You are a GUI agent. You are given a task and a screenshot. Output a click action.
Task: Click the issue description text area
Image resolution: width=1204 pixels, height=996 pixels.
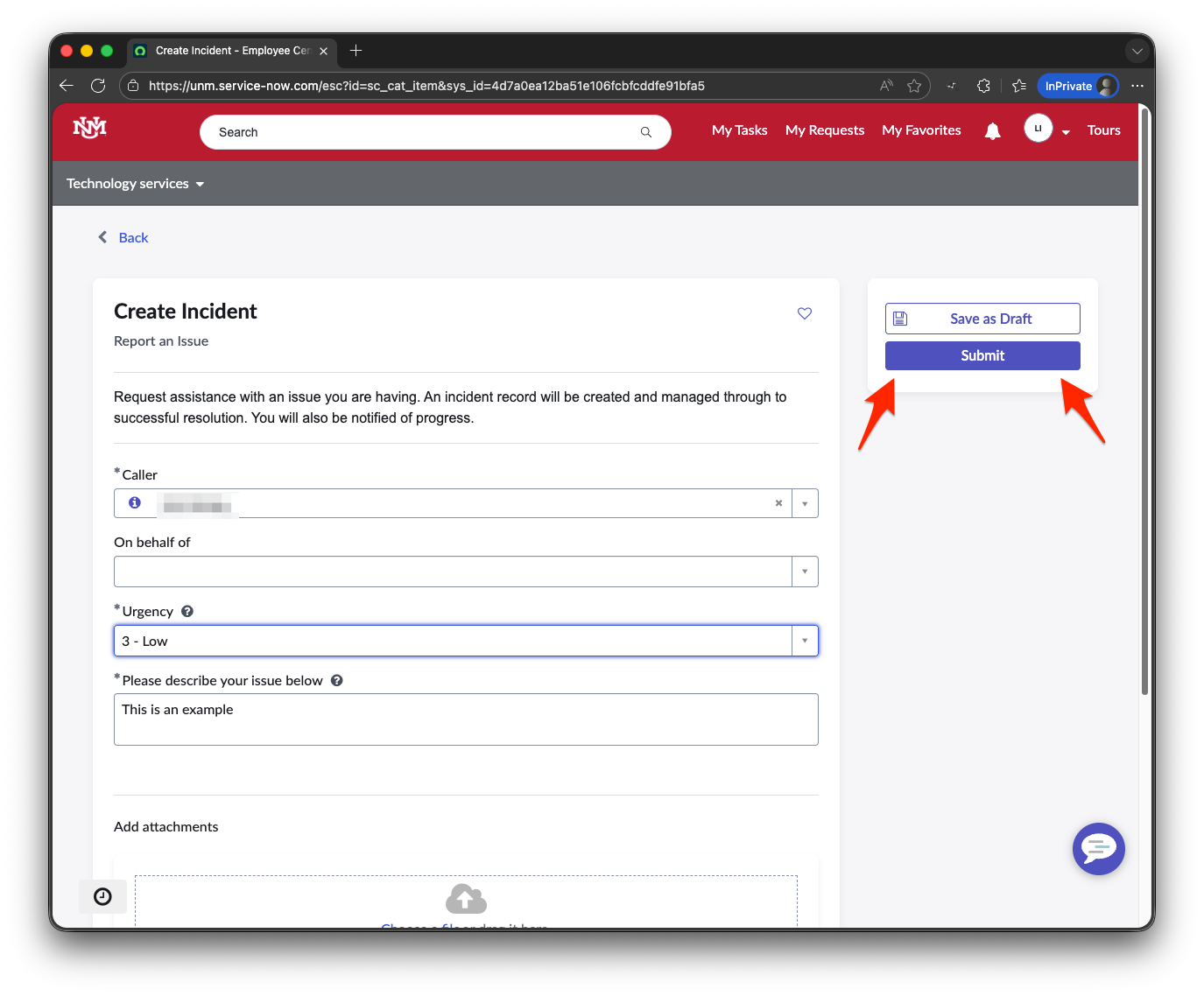[466, 719]
